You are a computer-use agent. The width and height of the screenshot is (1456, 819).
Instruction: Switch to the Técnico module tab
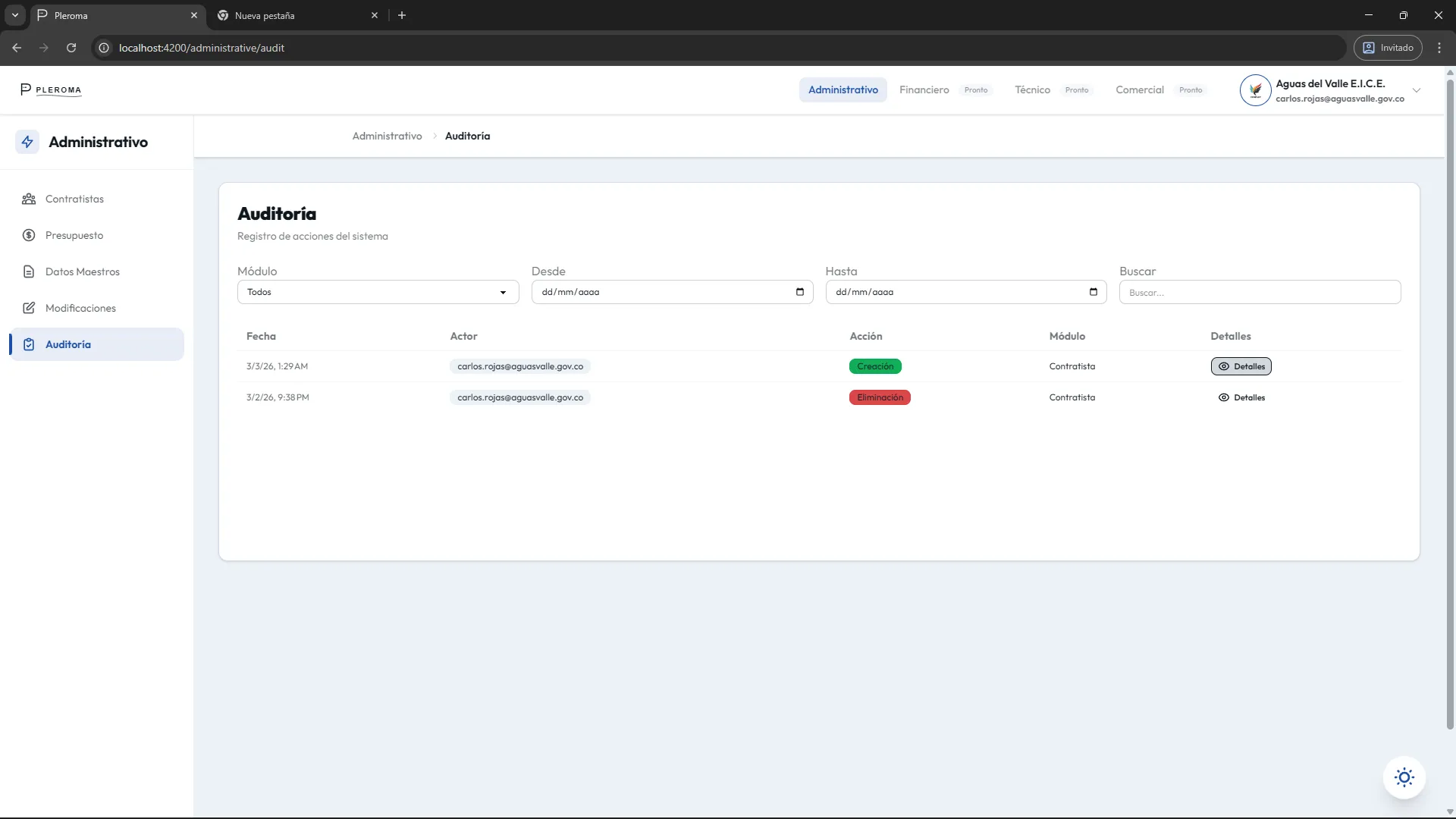(x=1032, y=89)
